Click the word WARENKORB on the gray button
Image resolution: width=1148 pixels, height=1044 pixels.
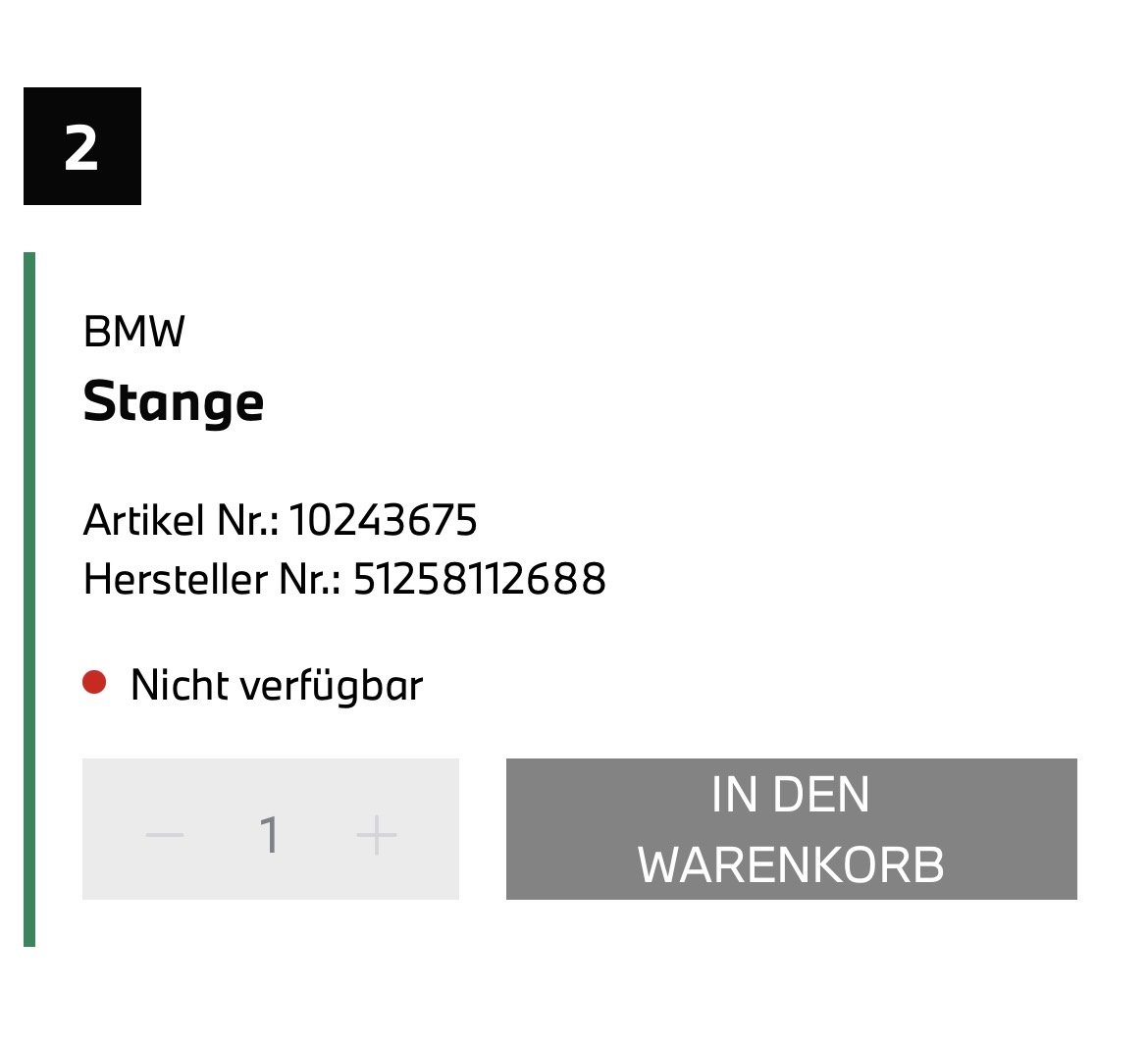pos(791,864)
